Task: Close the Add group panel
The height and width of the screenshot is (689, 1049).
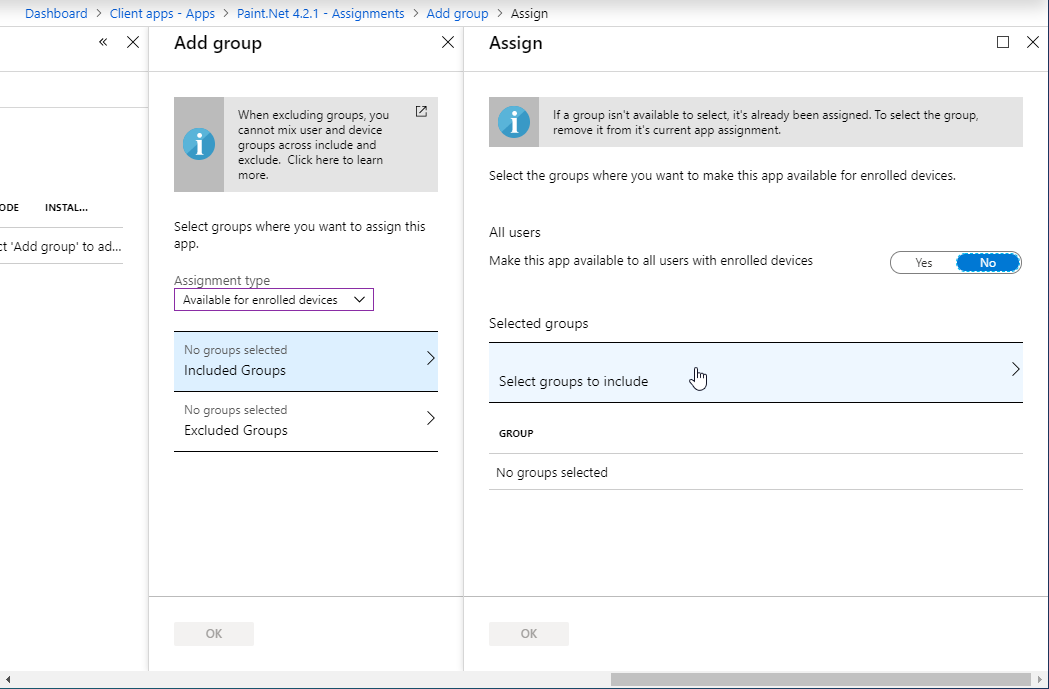Action: [x=448, y=43]
